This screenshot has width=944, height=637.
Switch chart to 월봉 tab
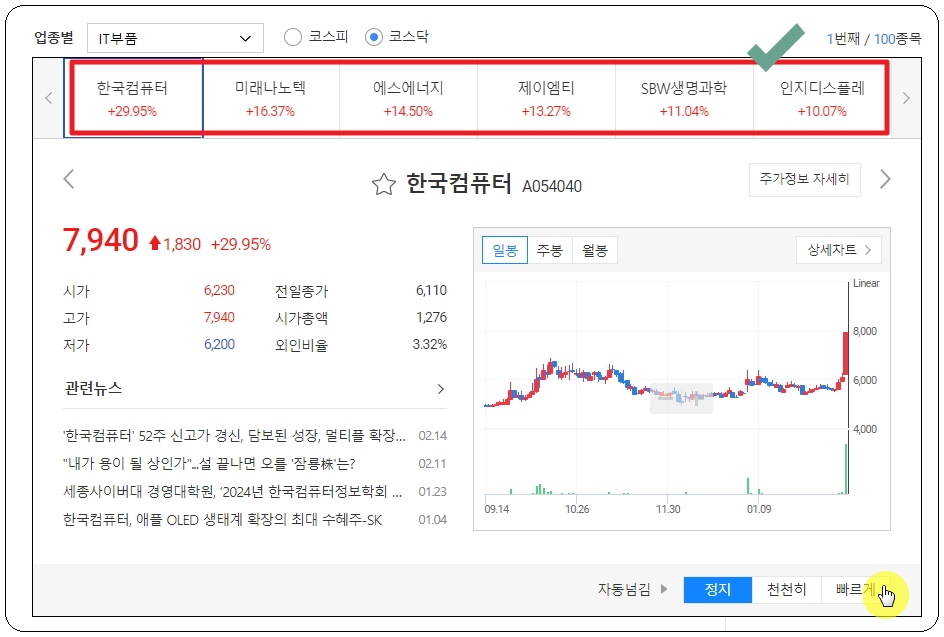tap(595, 250)
